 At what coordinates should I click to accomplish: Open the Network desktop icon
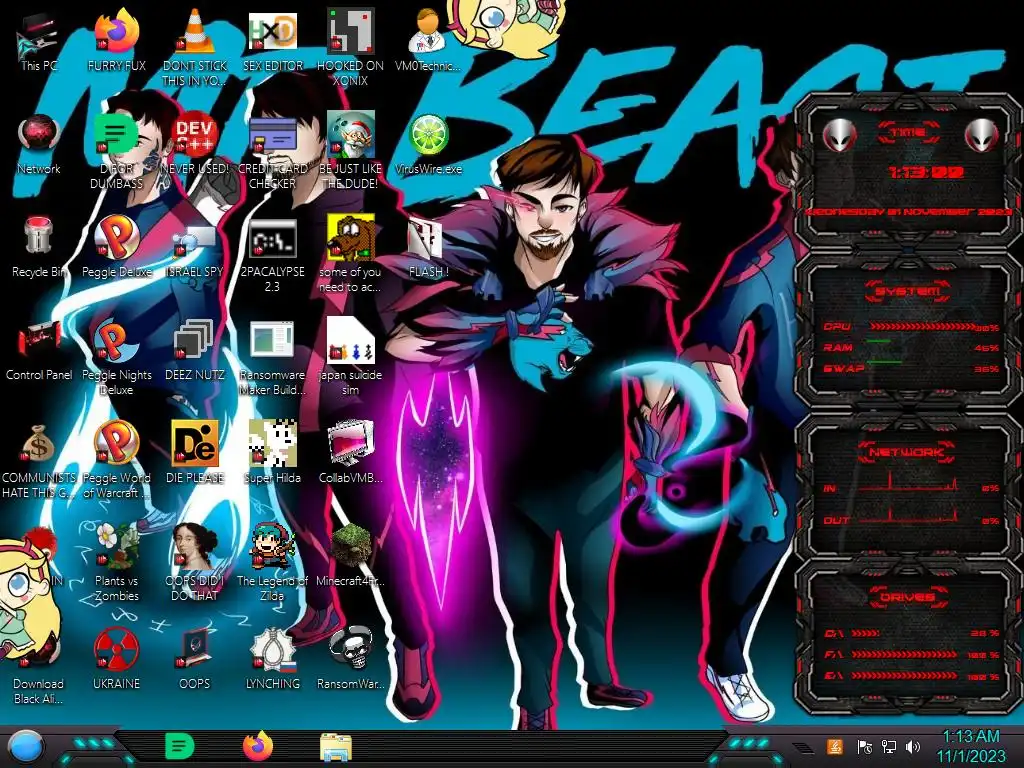pyautogui.click(x=39, y=144)
